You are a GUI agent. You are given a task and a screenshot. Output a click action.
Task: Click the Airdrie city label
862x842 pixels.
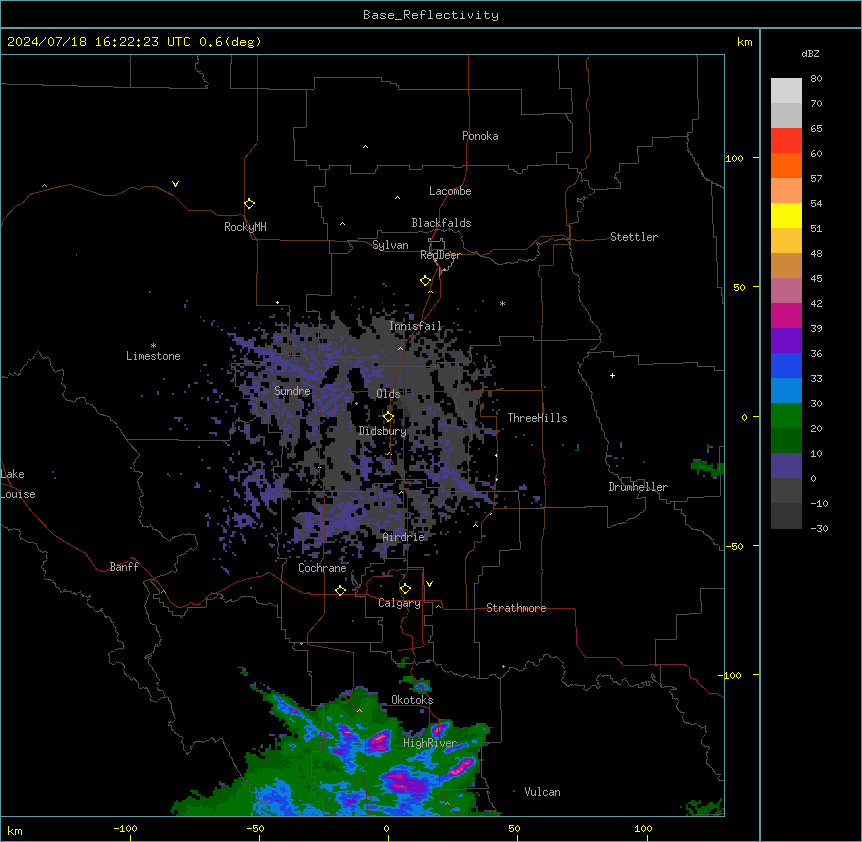(404, 537)
